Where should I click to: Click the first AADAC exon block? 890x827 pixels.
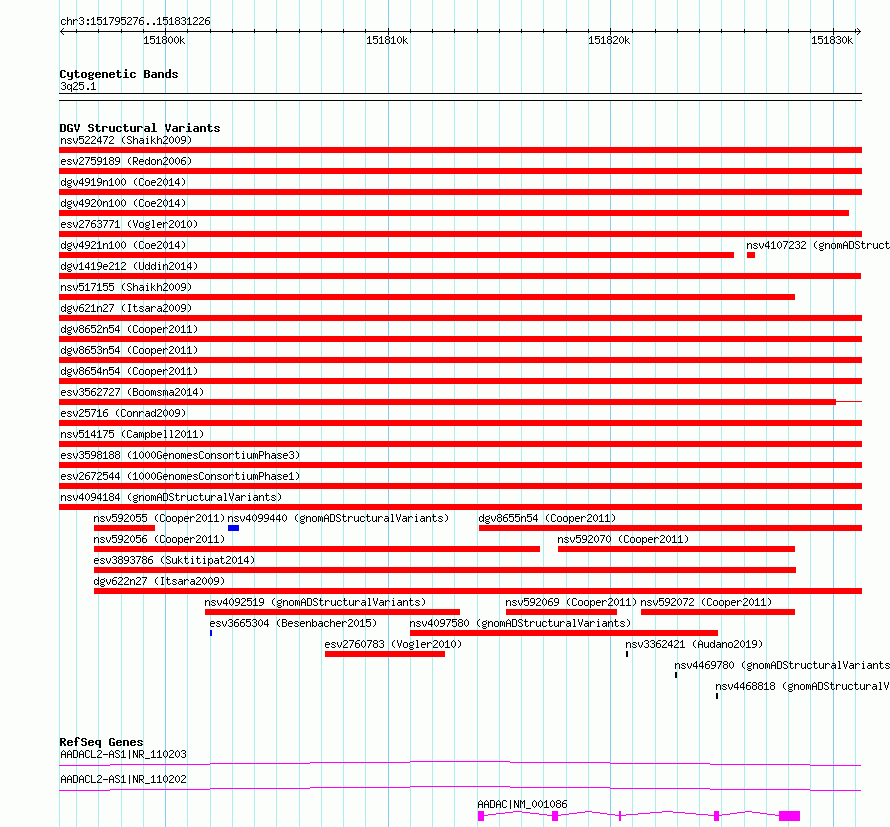click(x=481, y=816)
